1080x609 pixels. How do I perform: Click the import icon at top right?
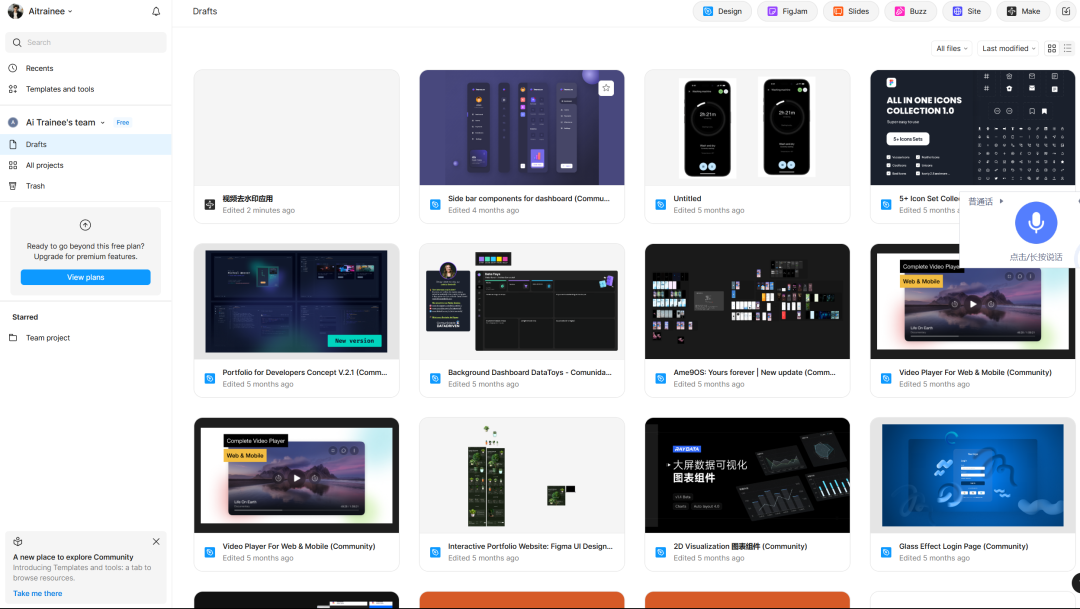click(x=1066, y=11)
